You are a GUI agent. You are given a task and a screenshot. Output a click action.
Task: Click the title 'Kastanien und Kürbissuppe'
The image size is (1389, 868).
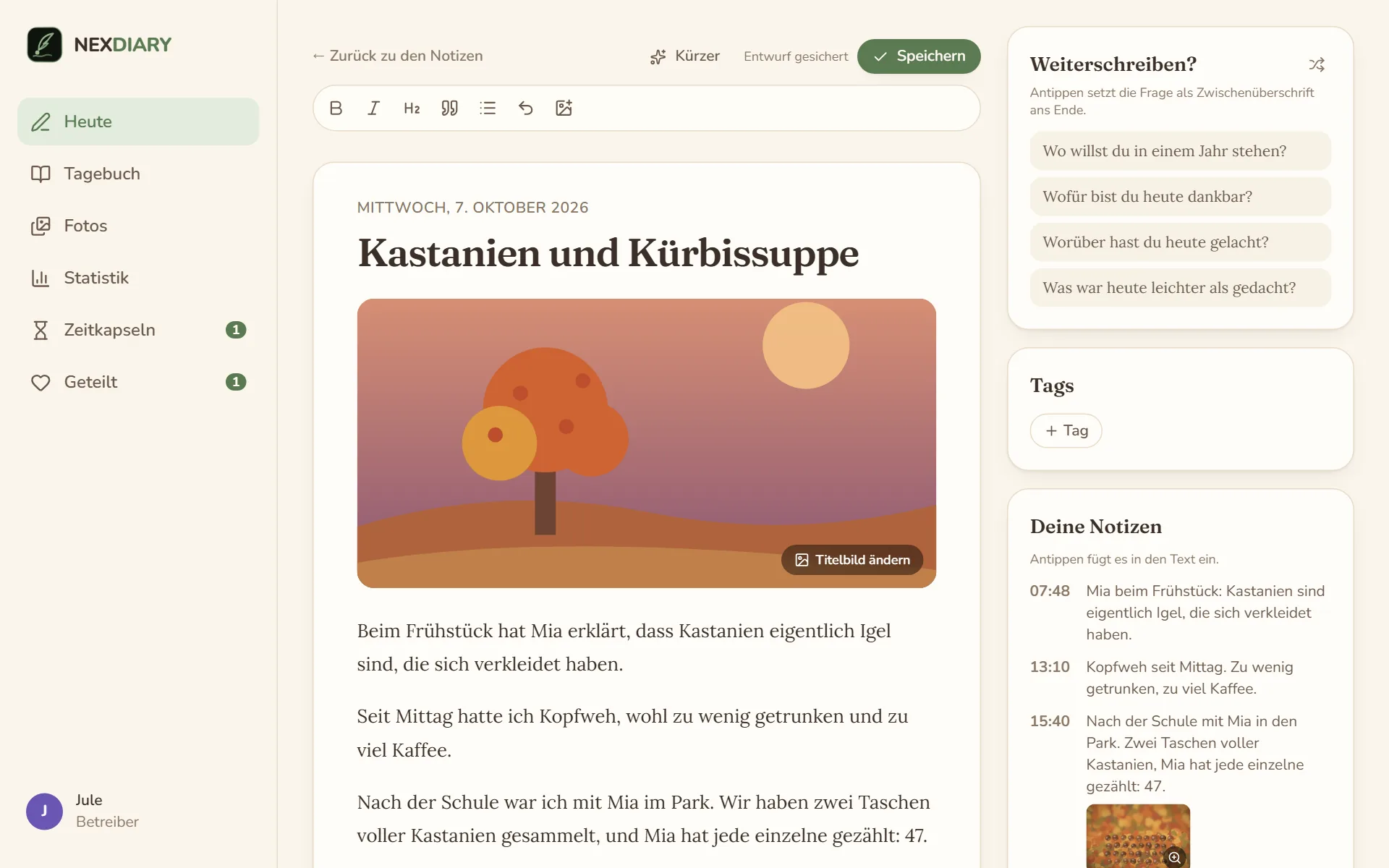click(x=608, y=253)
